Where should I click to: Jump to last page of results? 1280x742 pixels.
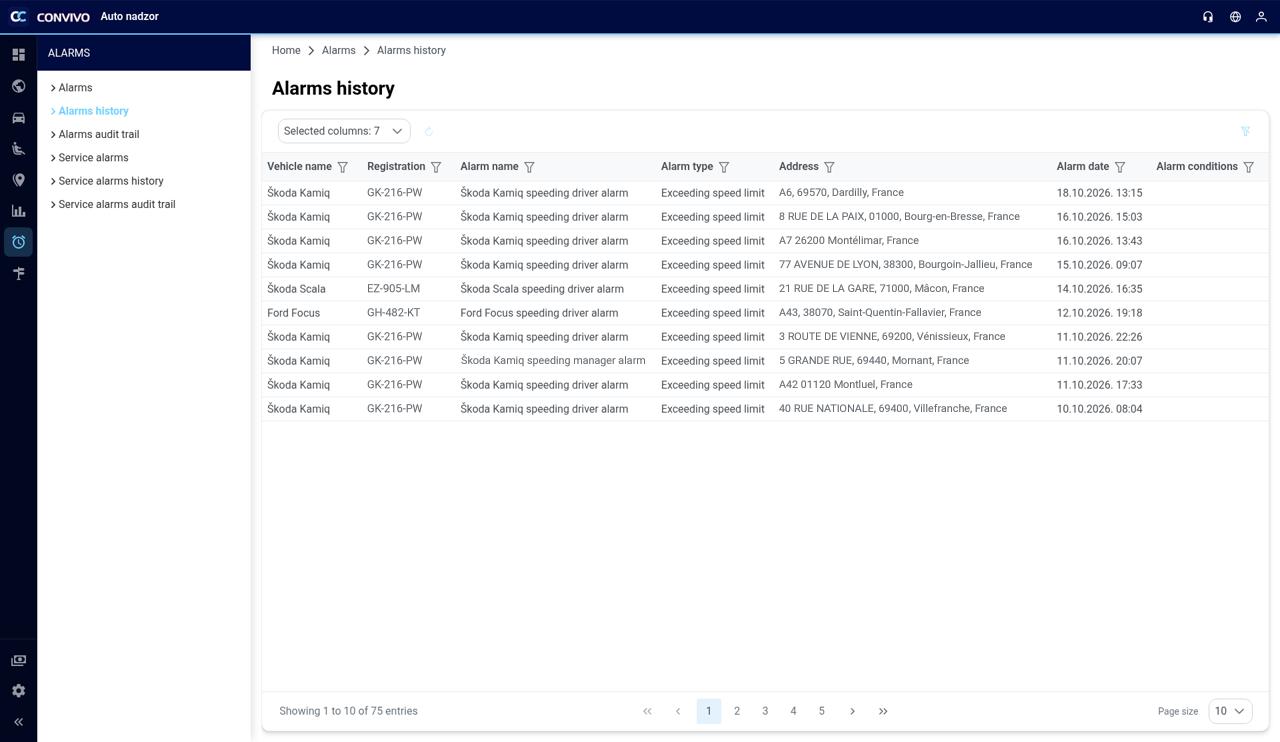pyautogui.click(x=883, y=711)
